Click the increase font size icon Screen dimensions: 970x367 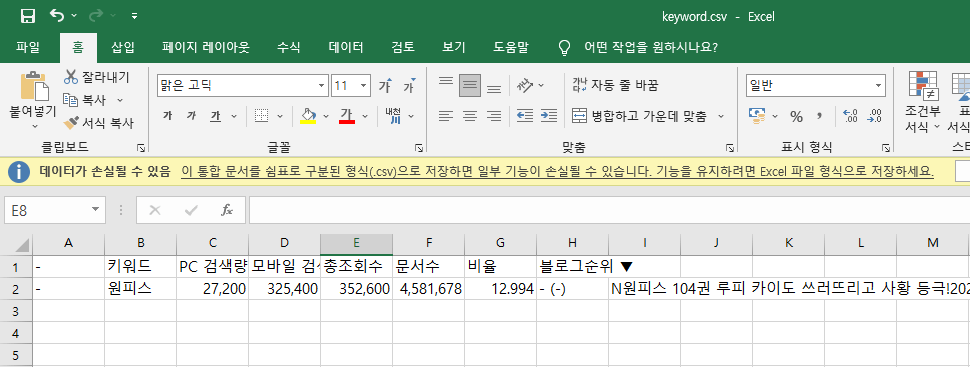tap(385, 86)
